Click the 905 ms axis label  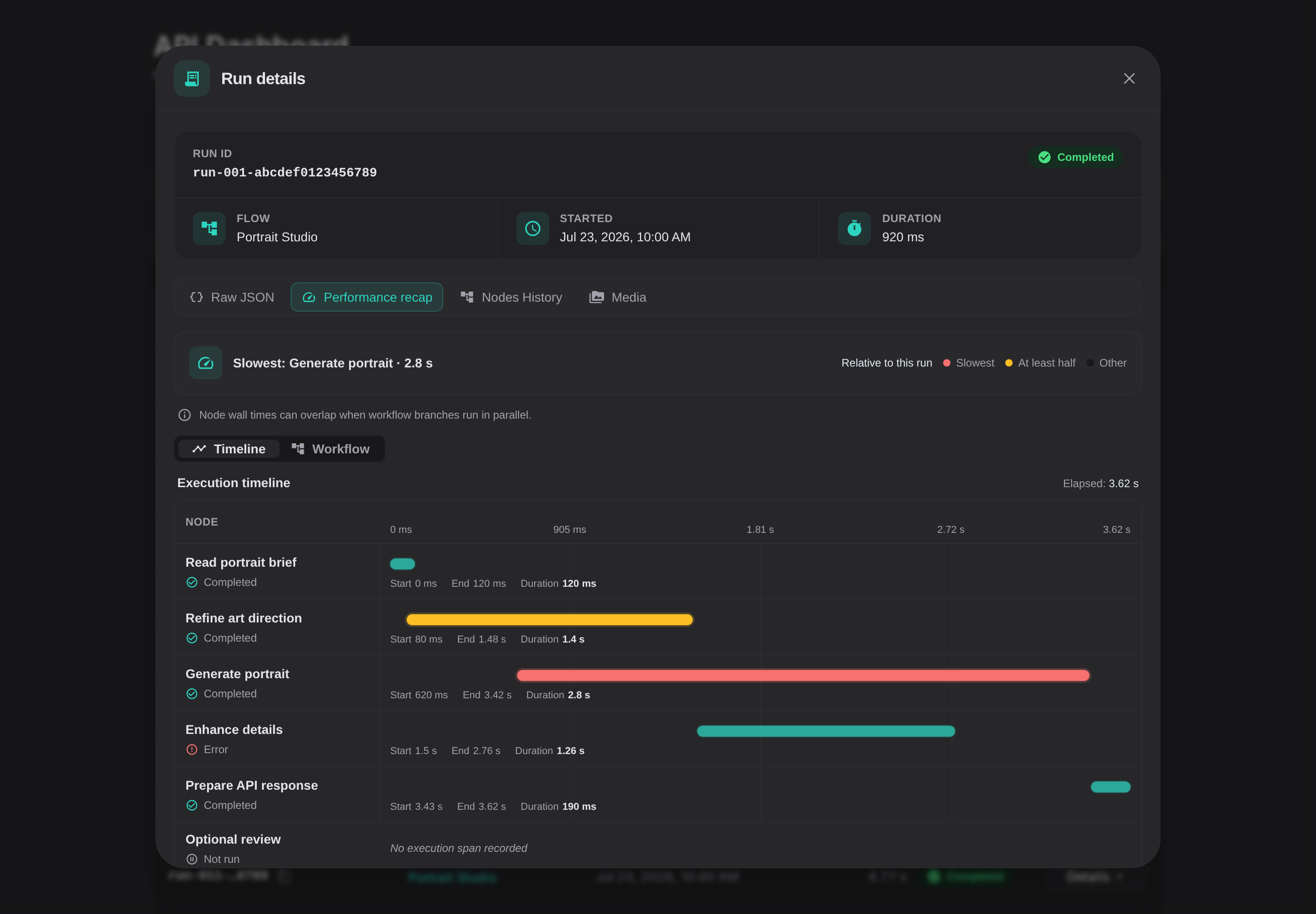[569, 530]
